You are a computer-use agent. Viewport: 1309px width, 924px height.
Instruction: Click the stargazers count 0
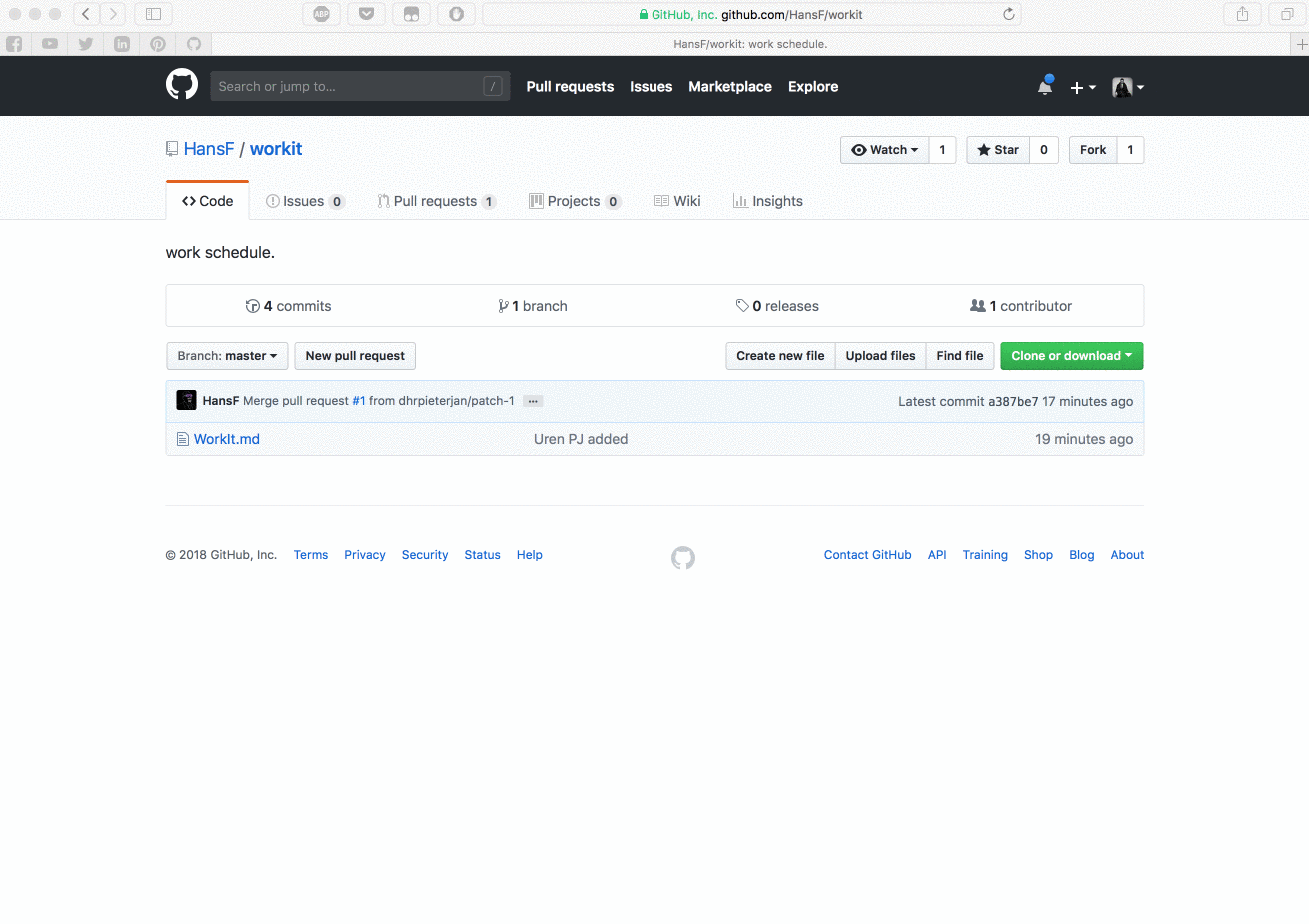[x=1044, y=150]
